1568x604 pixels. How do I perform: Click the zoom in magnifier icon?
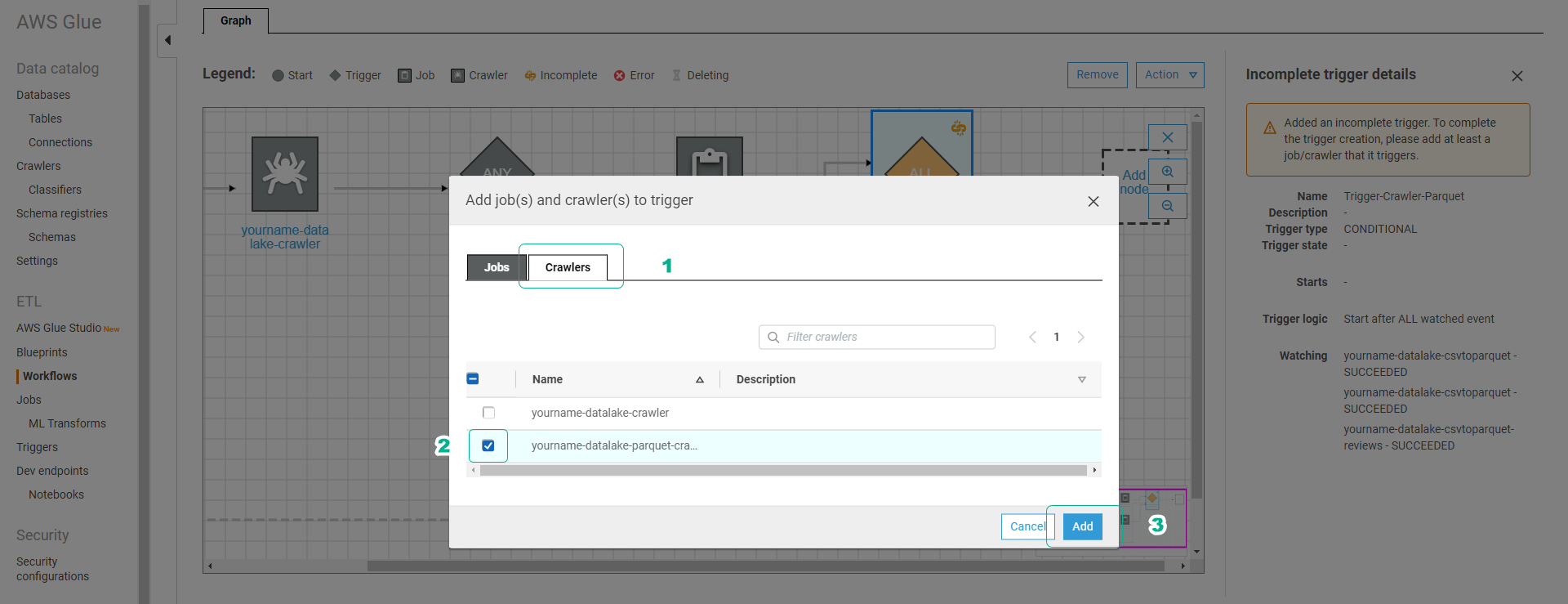pos(1167,172)
